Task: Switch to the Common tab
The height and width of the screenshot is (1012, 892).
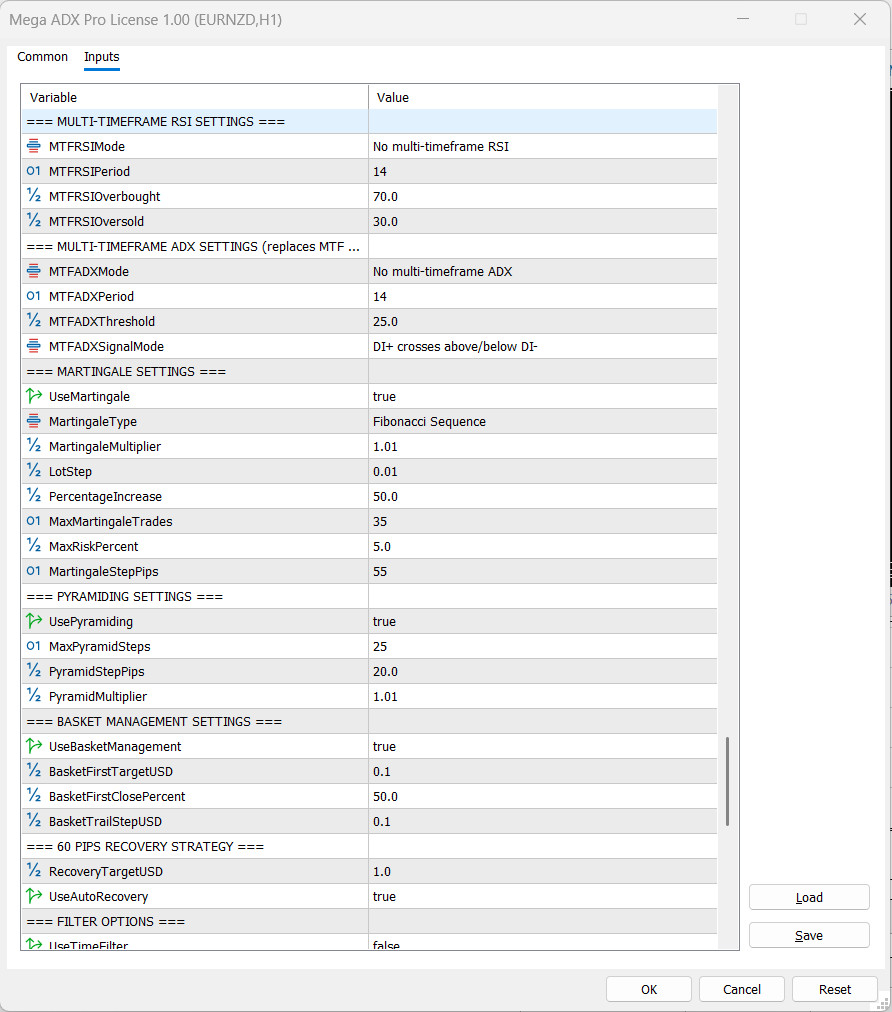Action: coord(43,57)
